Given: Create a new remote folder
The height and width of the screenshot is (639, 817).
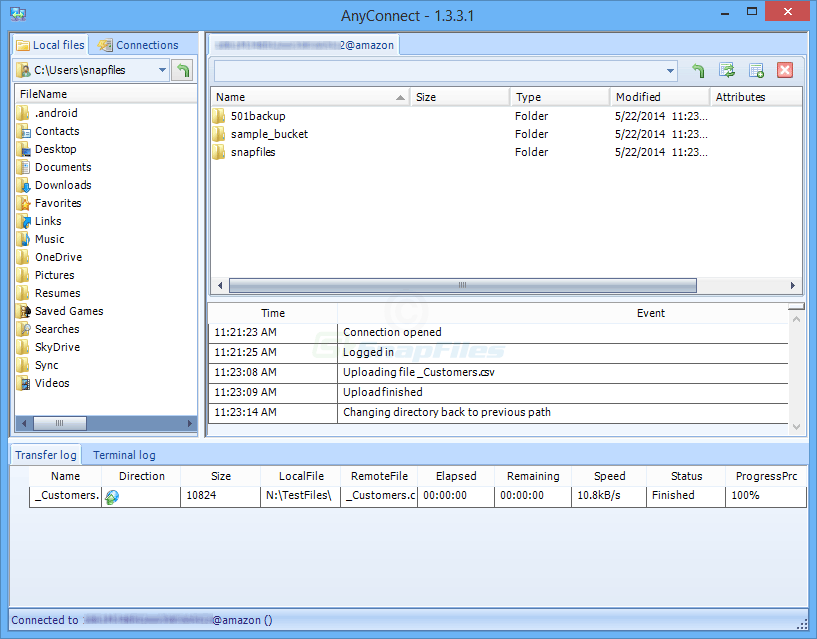Looking at the screenshot, I should [x=755, y=70].
